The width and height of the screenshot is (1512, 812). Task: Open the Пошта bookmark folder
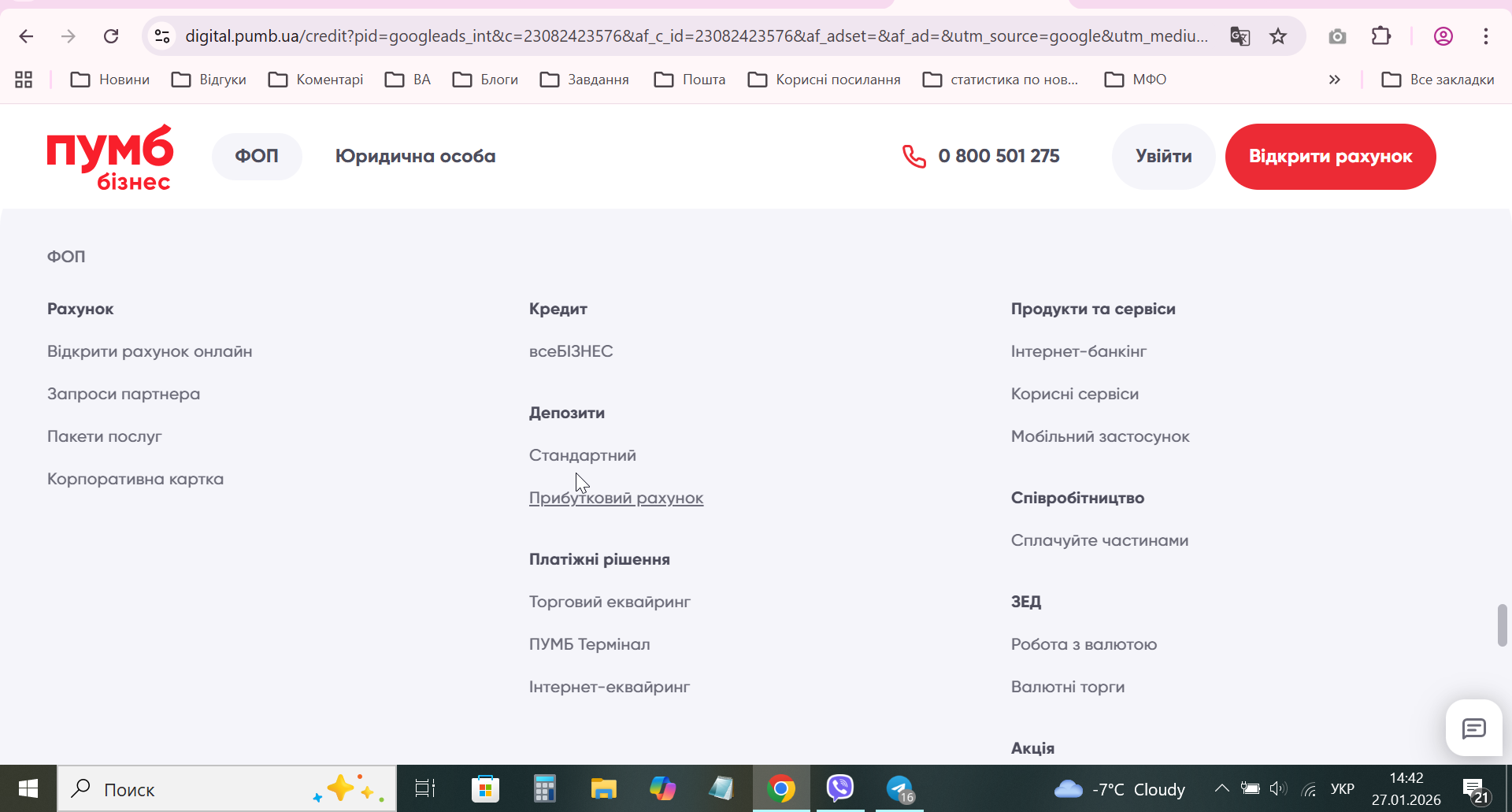[690, 80]
